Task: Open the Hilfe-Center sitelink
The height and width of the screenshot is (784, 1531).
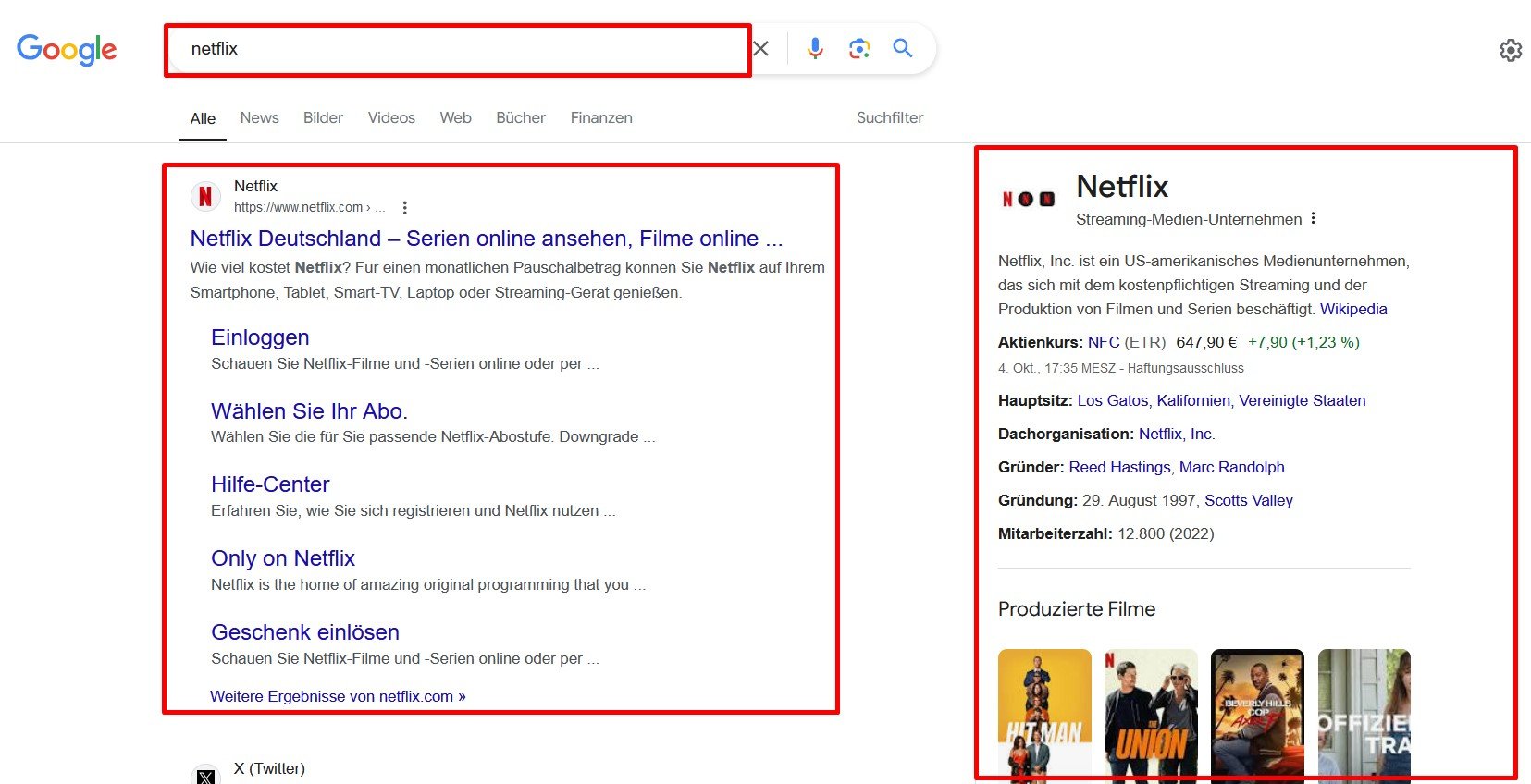Action: click(x=270, y=484)
